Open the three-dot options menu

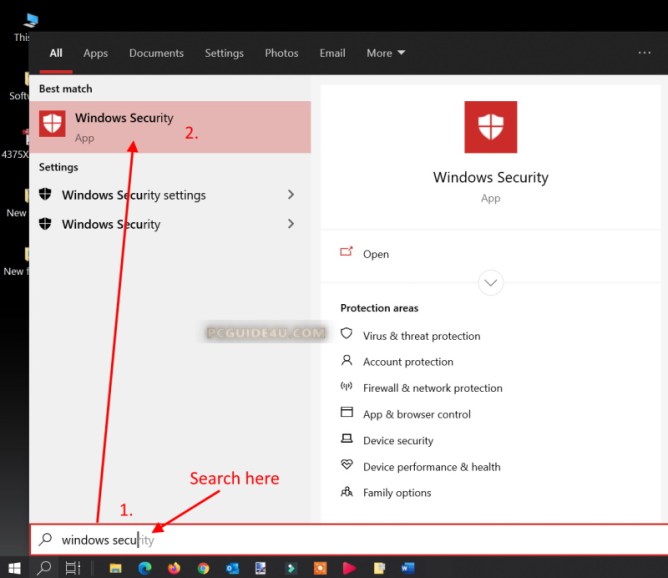tap(644, 53)
